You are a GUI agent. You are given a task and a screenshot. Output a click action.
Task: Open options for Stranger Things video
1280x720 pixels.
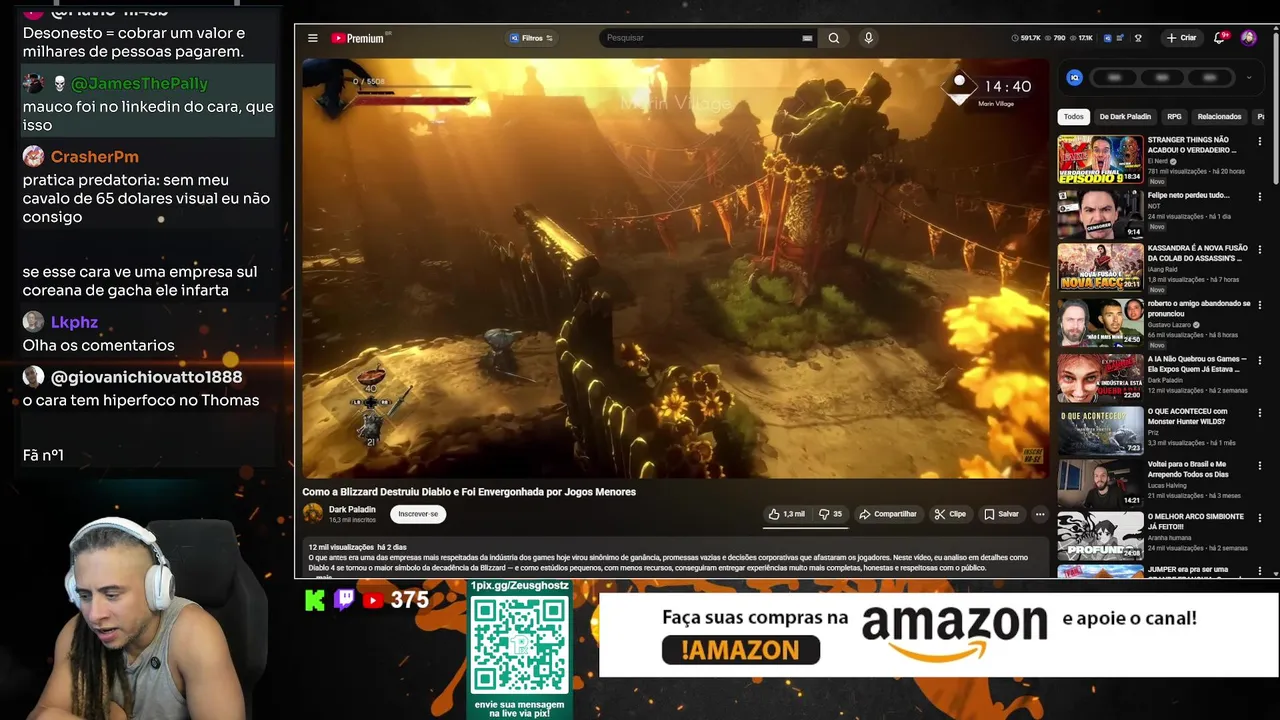click(x=1259, y=141)
